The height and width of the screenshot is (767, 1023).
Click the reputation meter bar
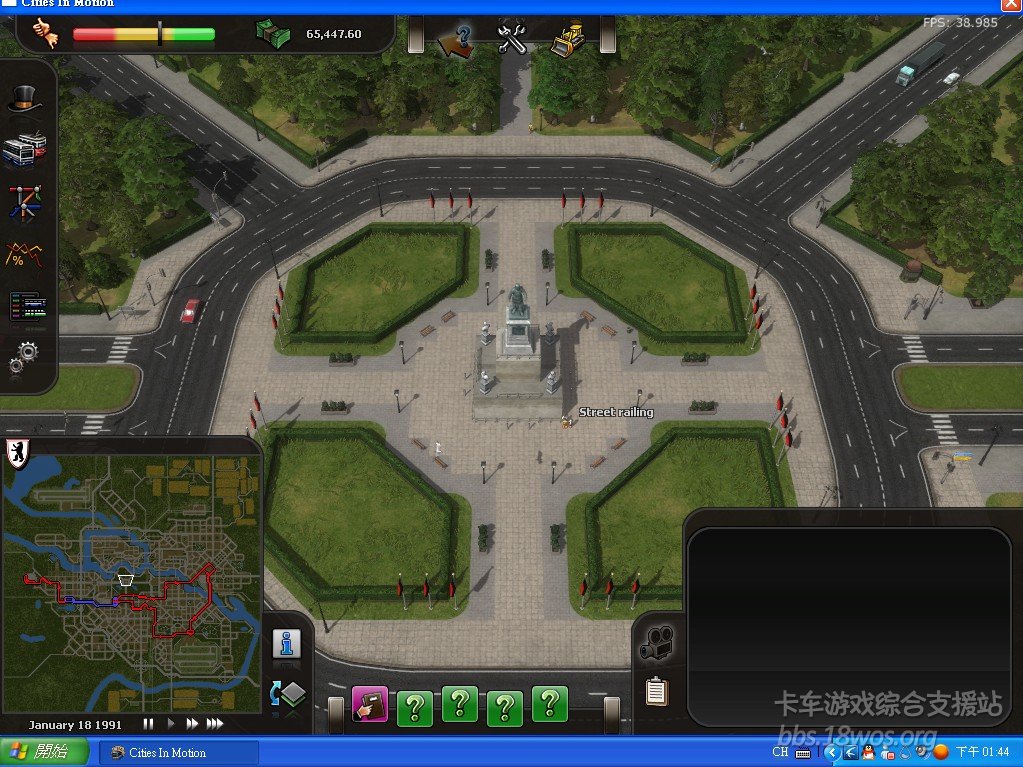pos(144,34)
